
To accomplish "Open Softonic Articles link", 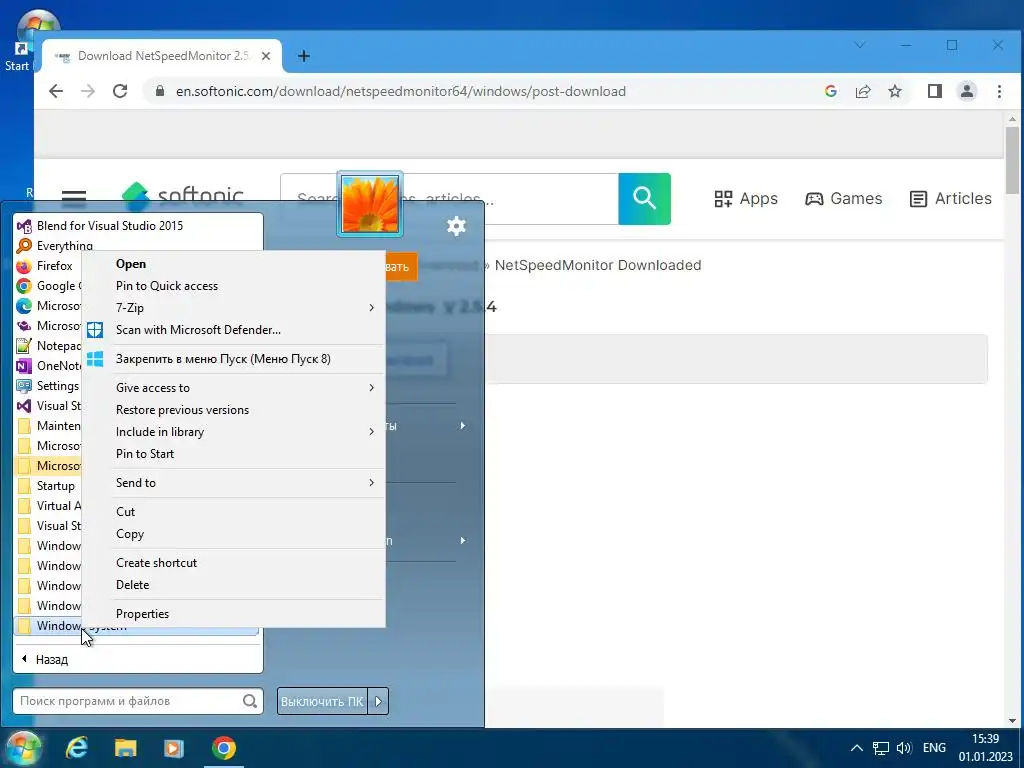I will (x=950, y=199).
